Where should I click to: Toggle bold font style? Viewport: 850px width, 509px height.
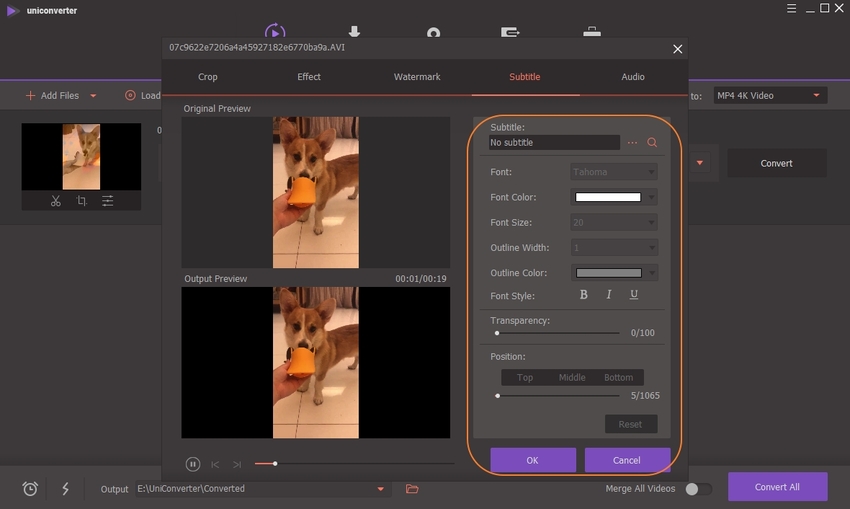pyautogui.click(x=584, y=295)
